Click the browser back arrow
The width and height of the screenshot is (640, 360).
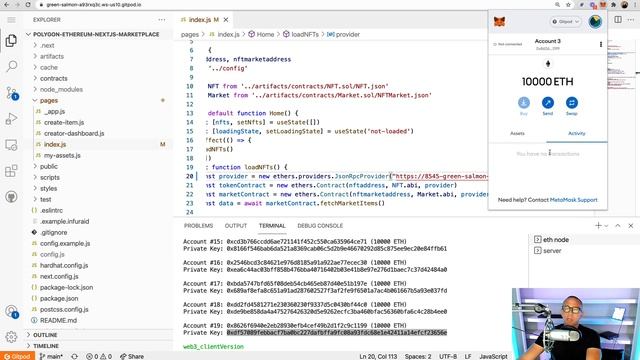click(7, 4)
